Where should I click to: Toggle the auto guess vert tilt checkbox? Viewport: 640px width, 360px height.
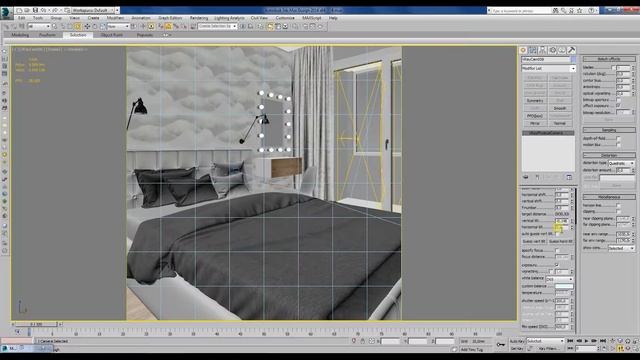click(x=557, y=234)
